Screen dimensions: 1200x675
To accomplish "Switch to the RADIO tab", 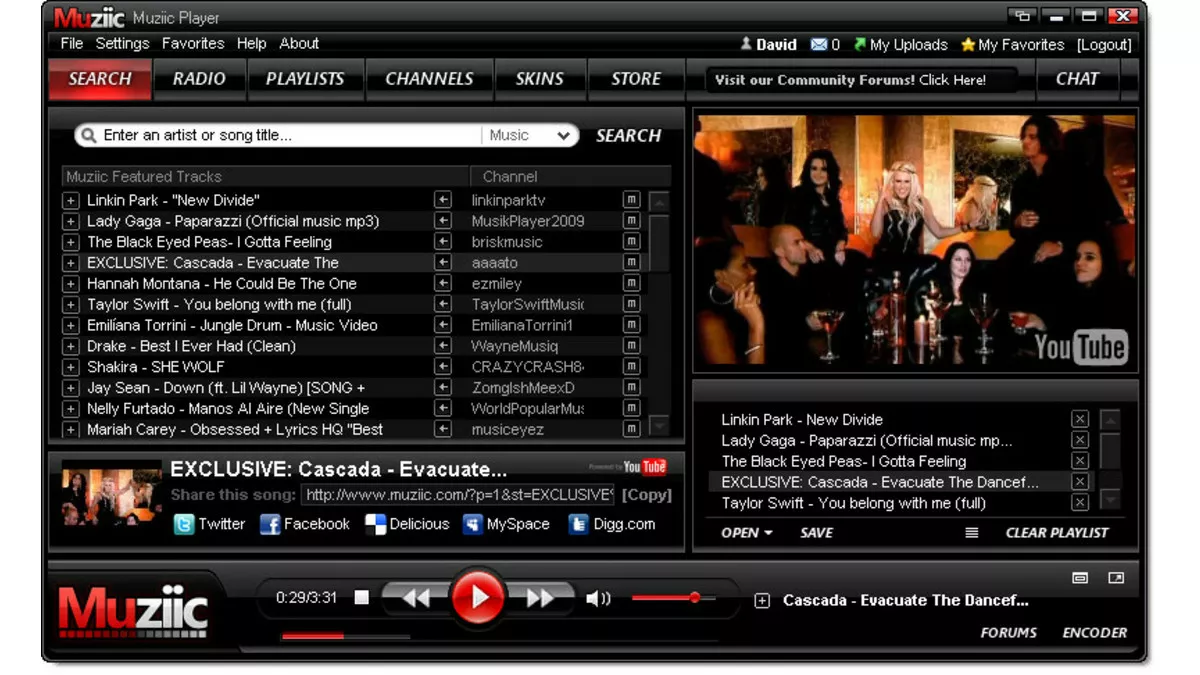I will pyautogui.click(x=199, y=79).
